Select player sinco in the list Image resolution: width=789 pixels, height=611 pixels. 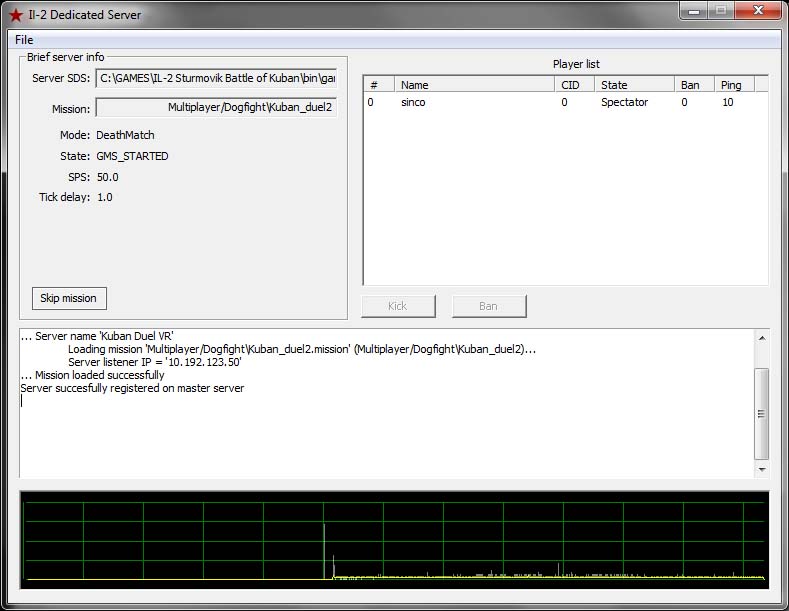413,102
